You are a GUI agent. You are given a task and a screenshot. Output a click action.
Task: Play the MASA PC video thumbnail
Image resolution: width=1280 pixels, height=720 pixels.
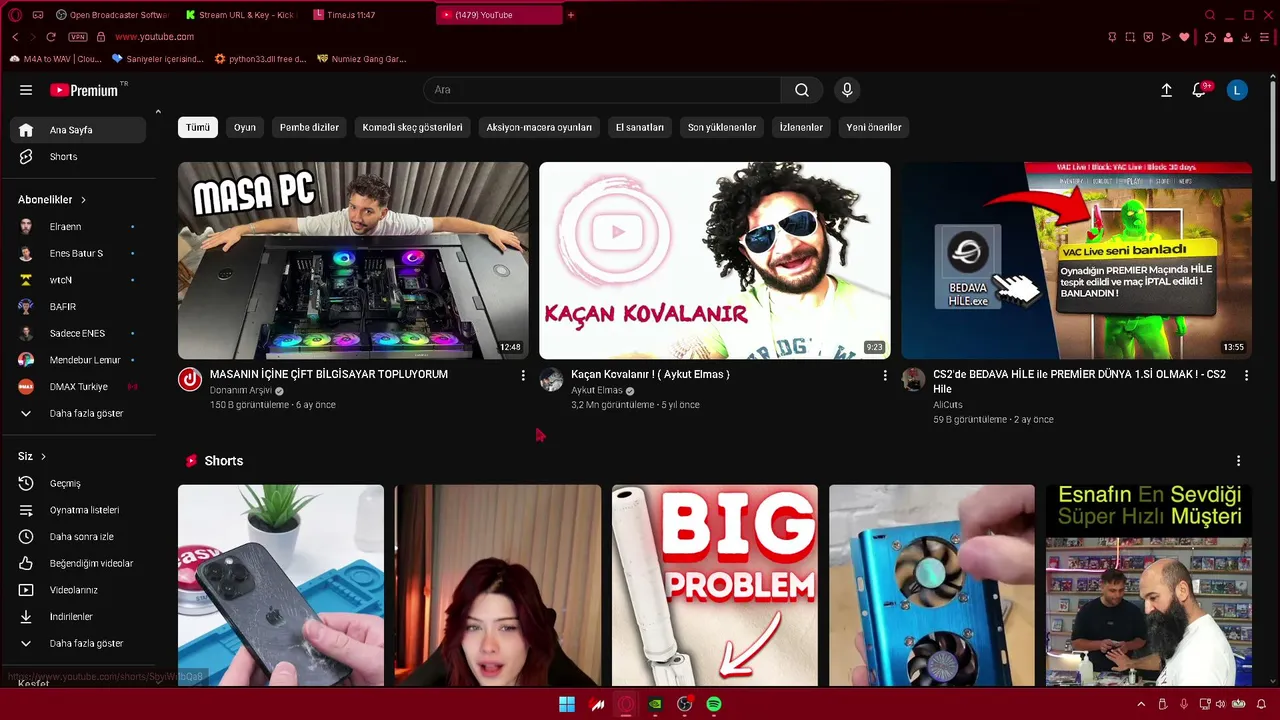coord(353,260)
